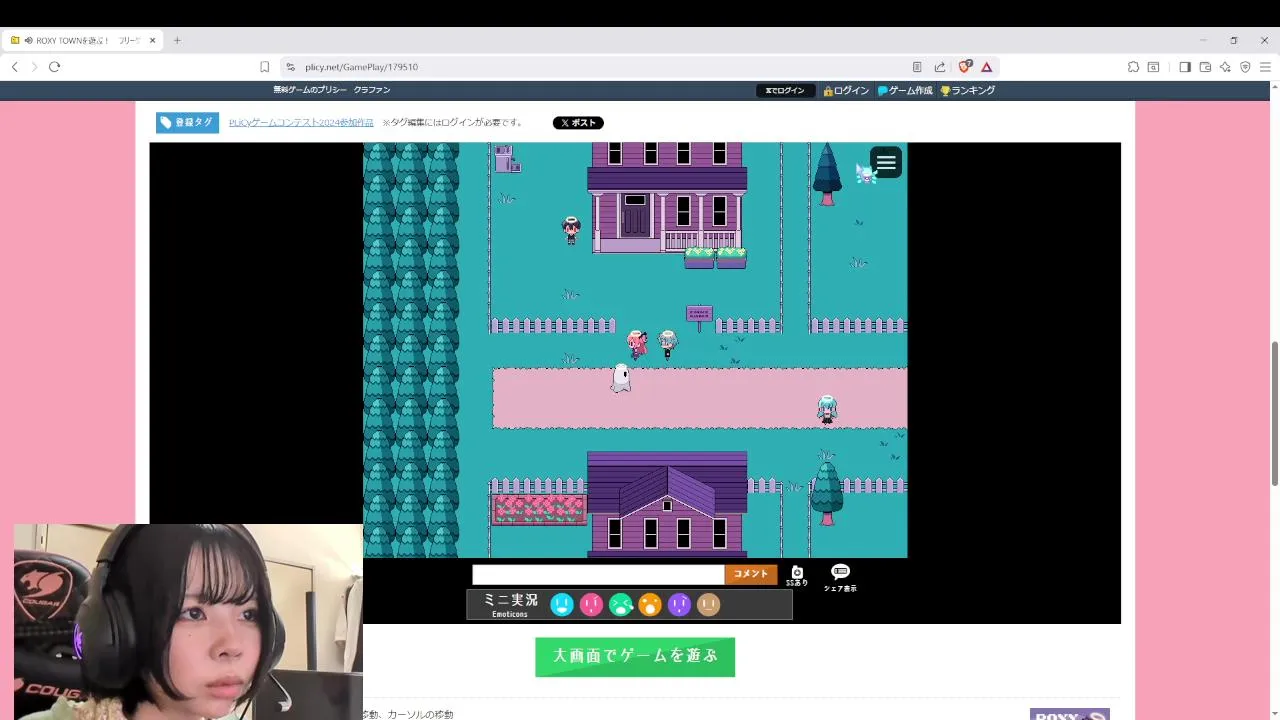Click the page vertical scrollbar thumb

1274,412
